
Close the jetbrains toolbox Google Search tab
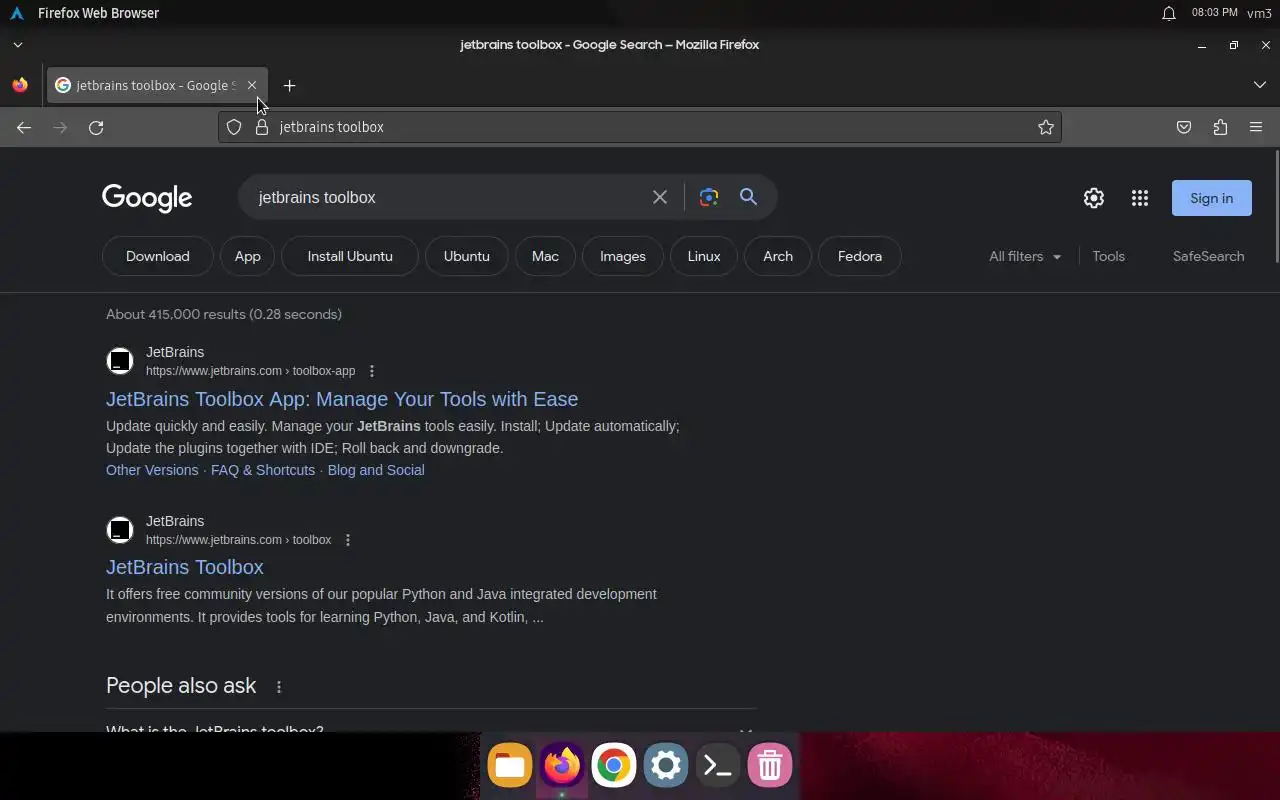[252, 85]
